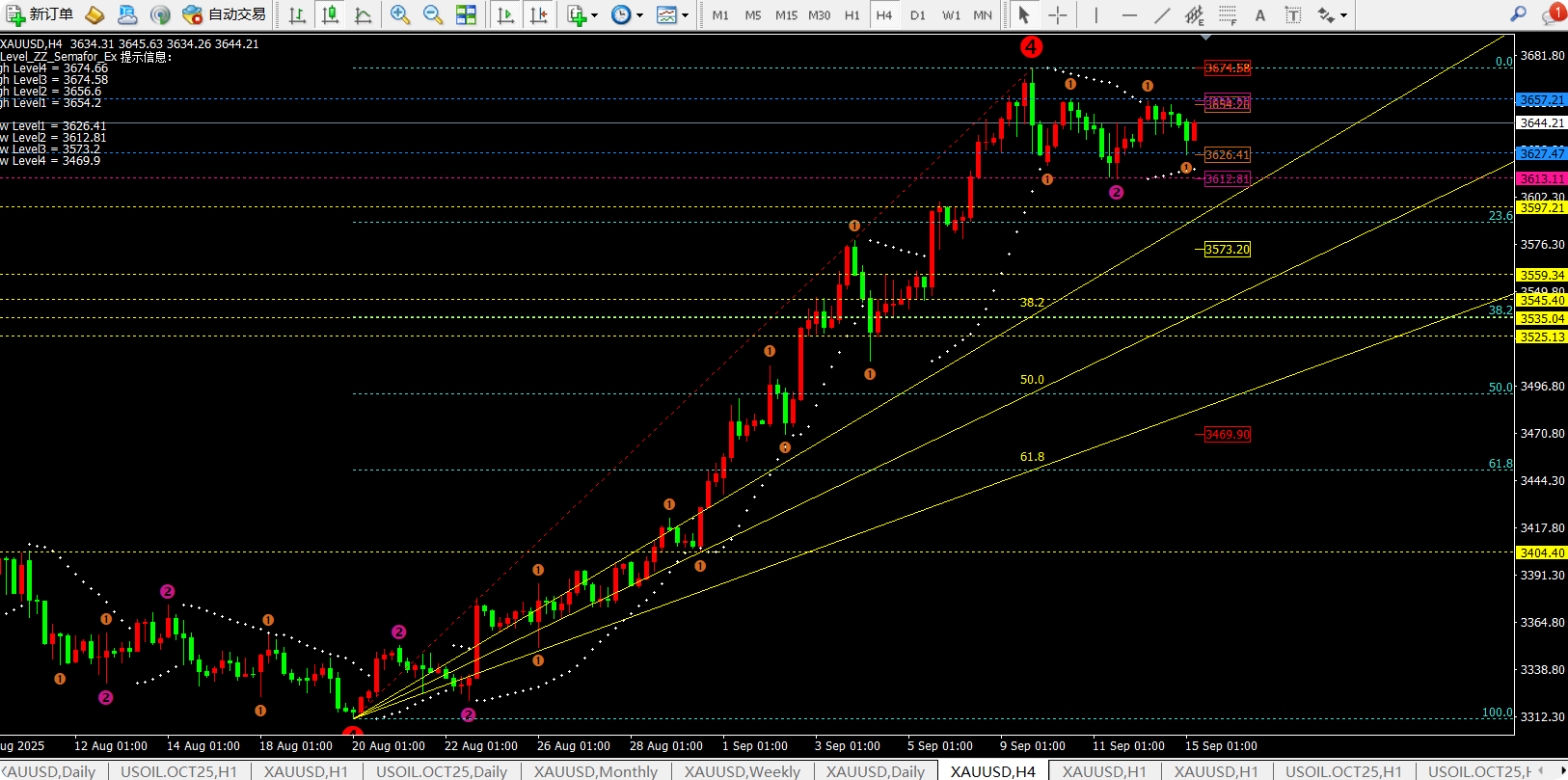Toggle auto scroll to latest bar

505,14
